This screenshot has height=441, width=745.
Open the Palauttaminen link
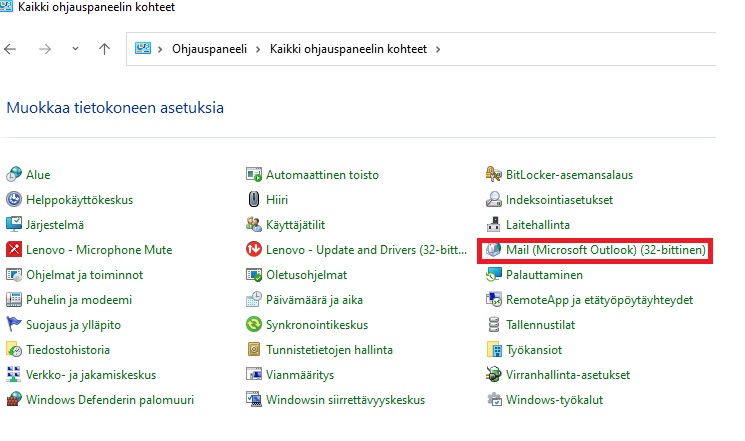coord(544,275)
